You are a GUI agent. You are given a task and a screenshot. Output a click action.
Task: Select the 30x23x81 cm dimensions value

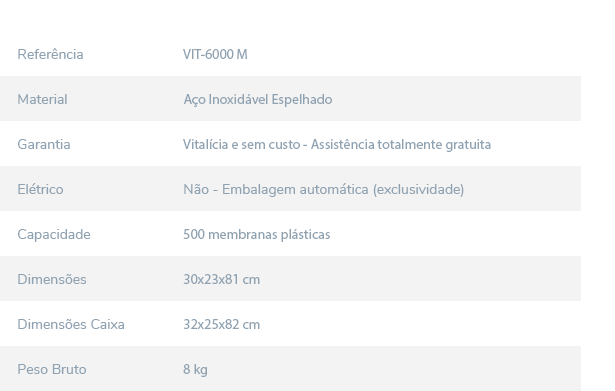point(222,280)
